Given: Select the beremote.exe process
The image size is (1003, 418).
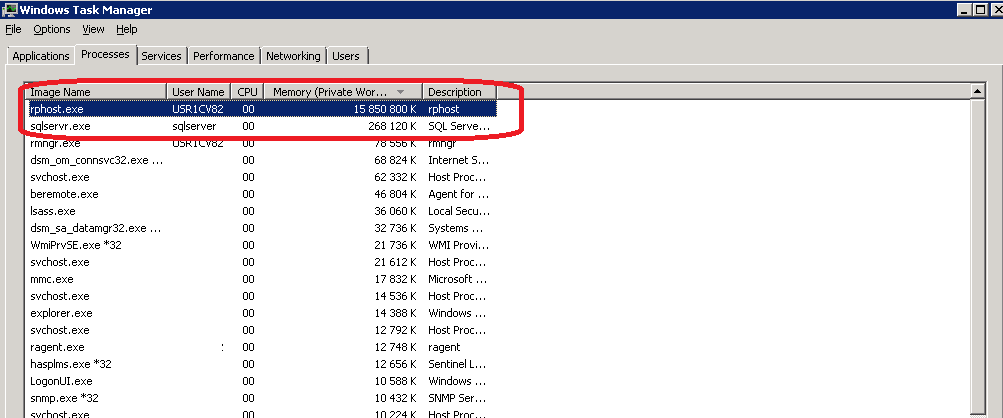Looking at the screenshot, I should point(262,194).
